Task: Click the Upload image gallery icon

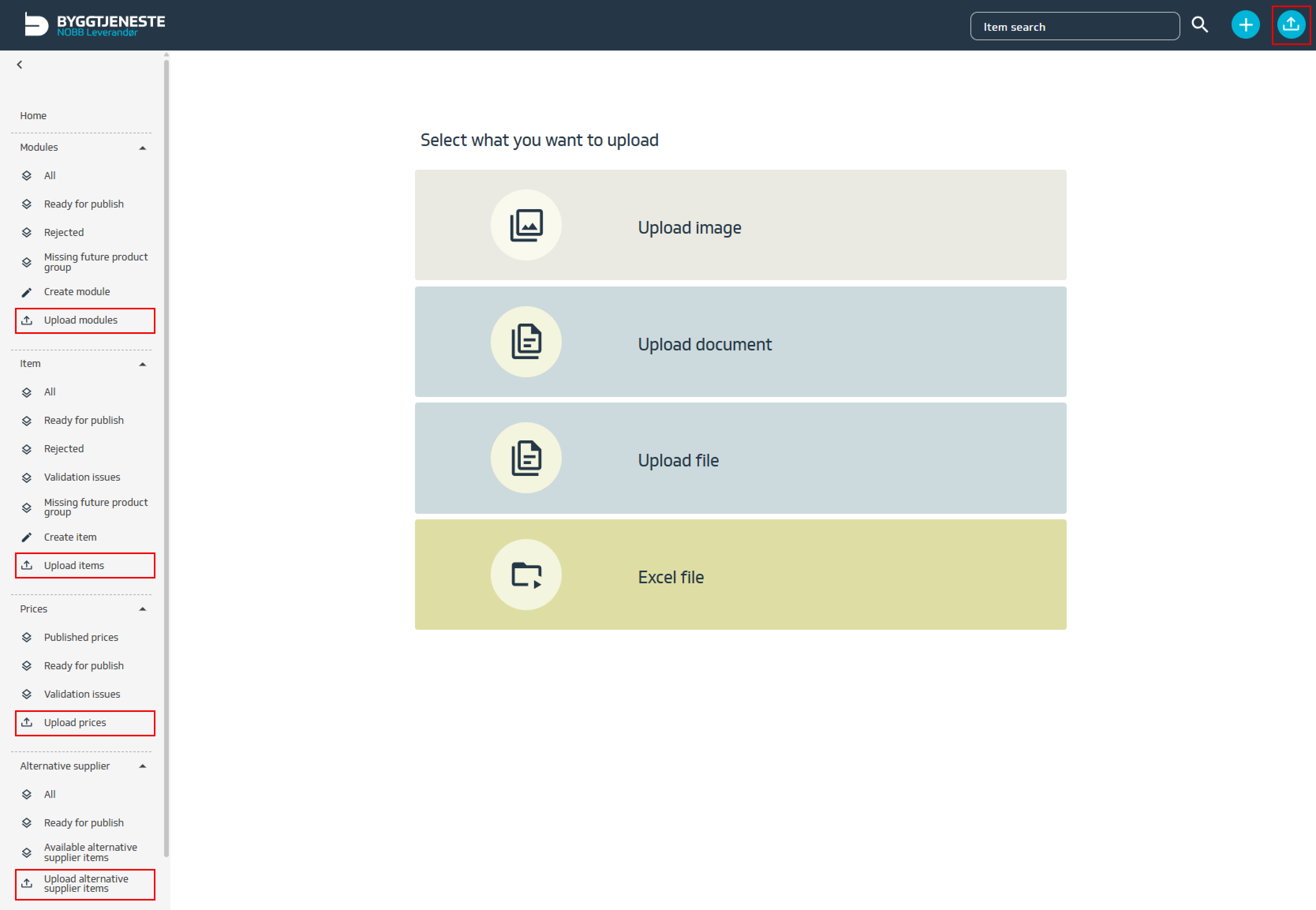Action: 525,225
